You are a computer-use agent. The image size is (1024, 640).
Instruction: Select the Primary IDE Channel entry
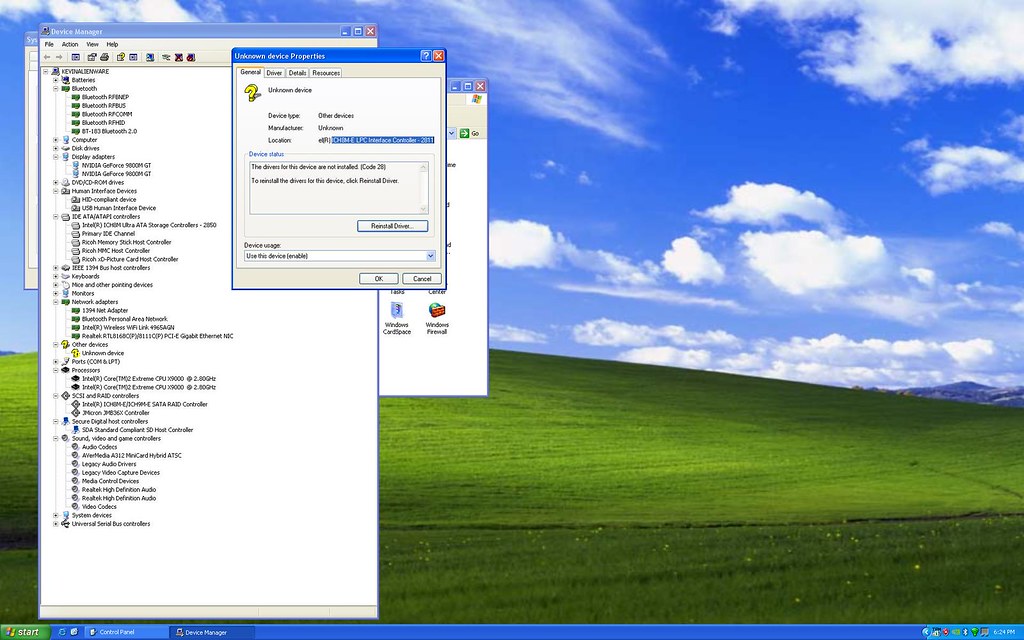[x=108, y=234]
